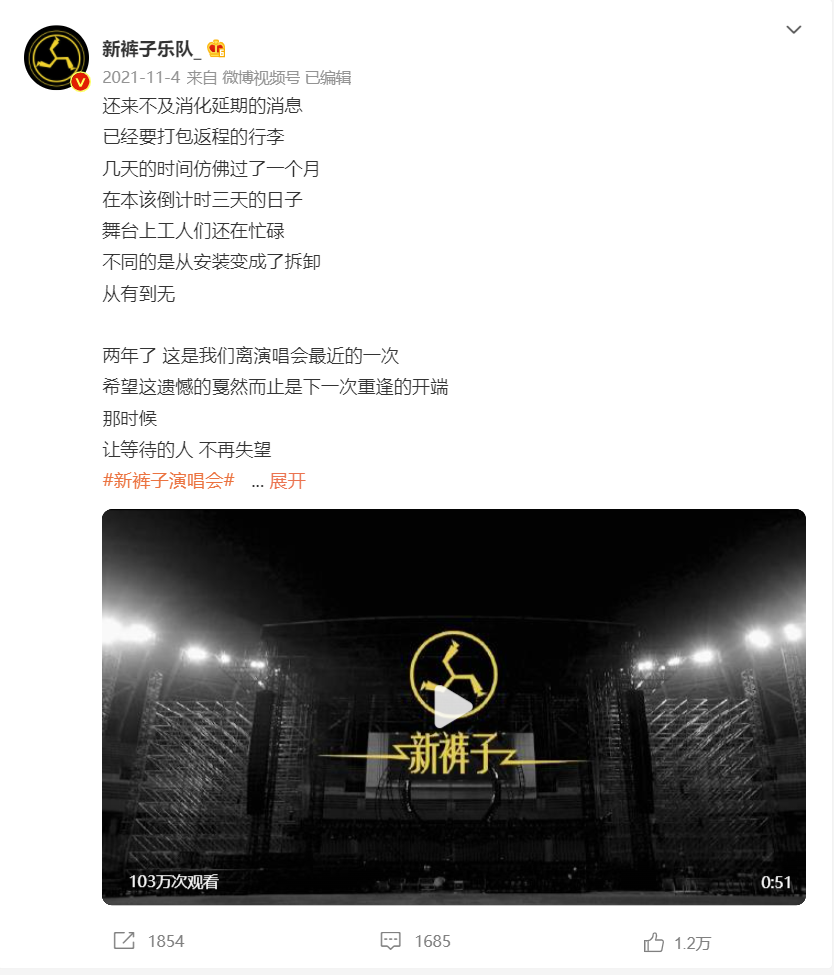The width and height of the screenshot is (834, 975).
Task: Open the post options chevron menu
Action: (x=794, y=29)
